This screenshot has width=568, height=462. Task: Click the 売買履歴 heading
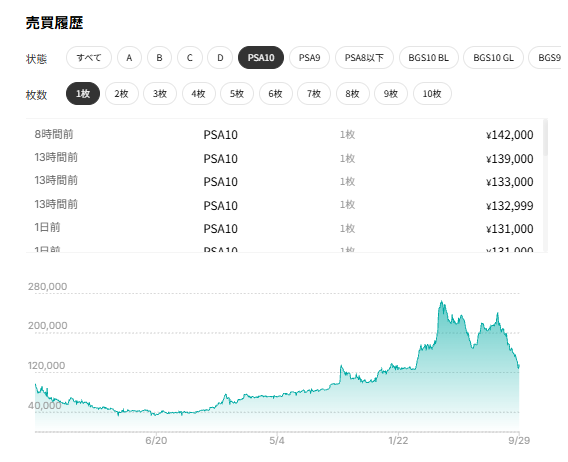click(54, 23)
